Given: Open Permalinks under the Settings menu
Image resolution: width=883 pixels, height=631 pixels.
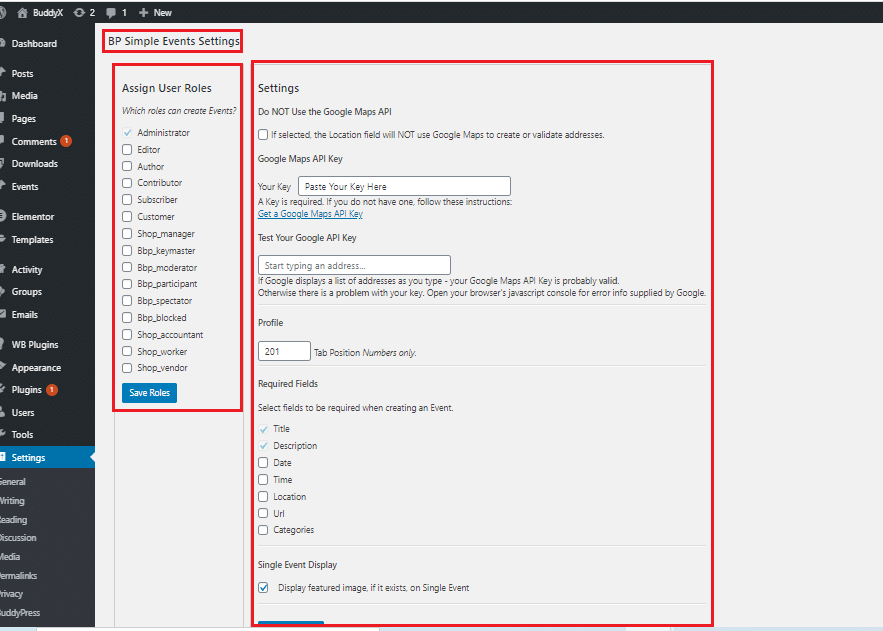Looking at the screenshot, I should pos(20,575).
